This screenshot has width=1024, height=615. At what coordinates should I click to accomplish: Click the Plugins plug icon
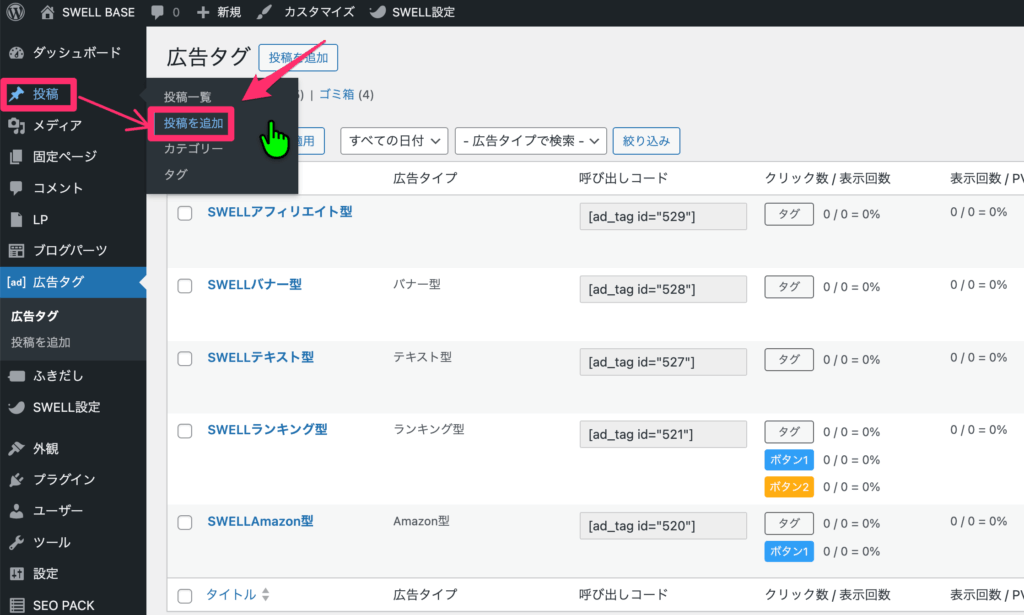(16, 480)
